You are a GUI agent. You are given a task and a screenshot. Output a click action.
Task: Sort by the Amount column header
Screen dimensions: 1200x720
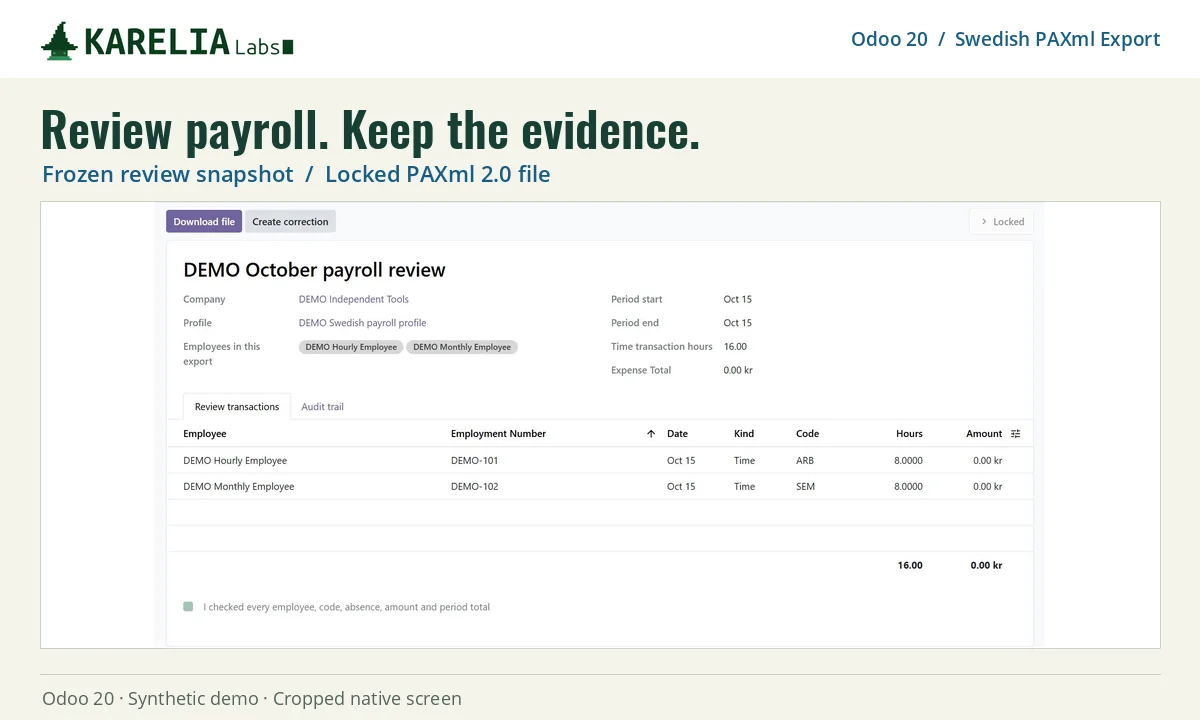click(x=984, y=434)
